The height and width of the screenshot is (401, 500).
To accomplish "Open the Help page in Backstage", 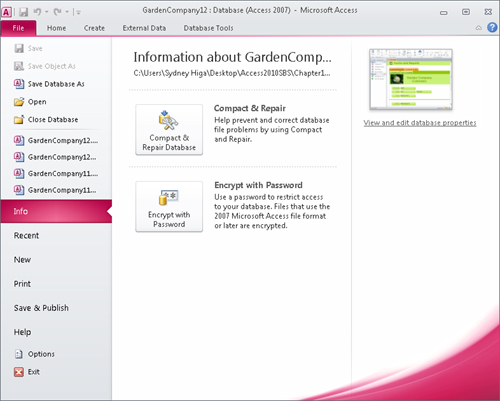I will point(22,332).
